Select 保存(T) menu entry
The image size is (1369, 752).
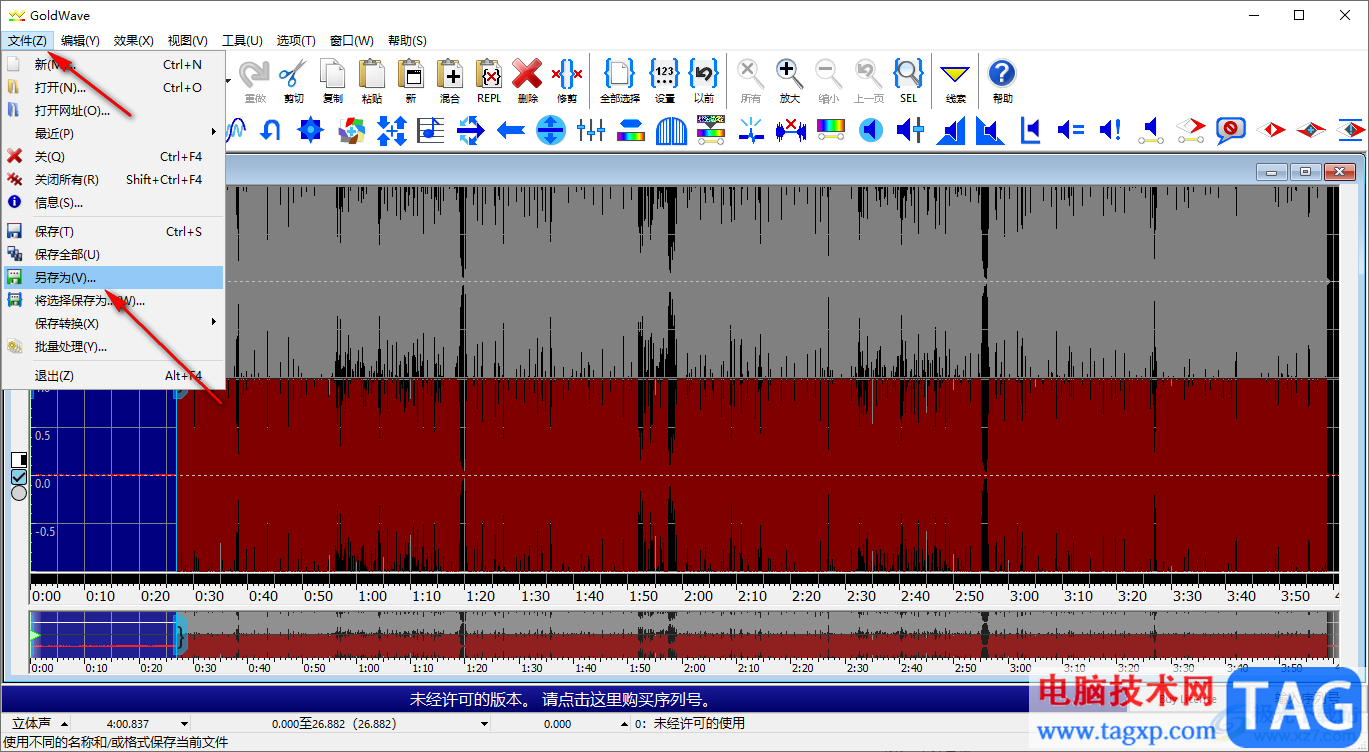(113, 231)
